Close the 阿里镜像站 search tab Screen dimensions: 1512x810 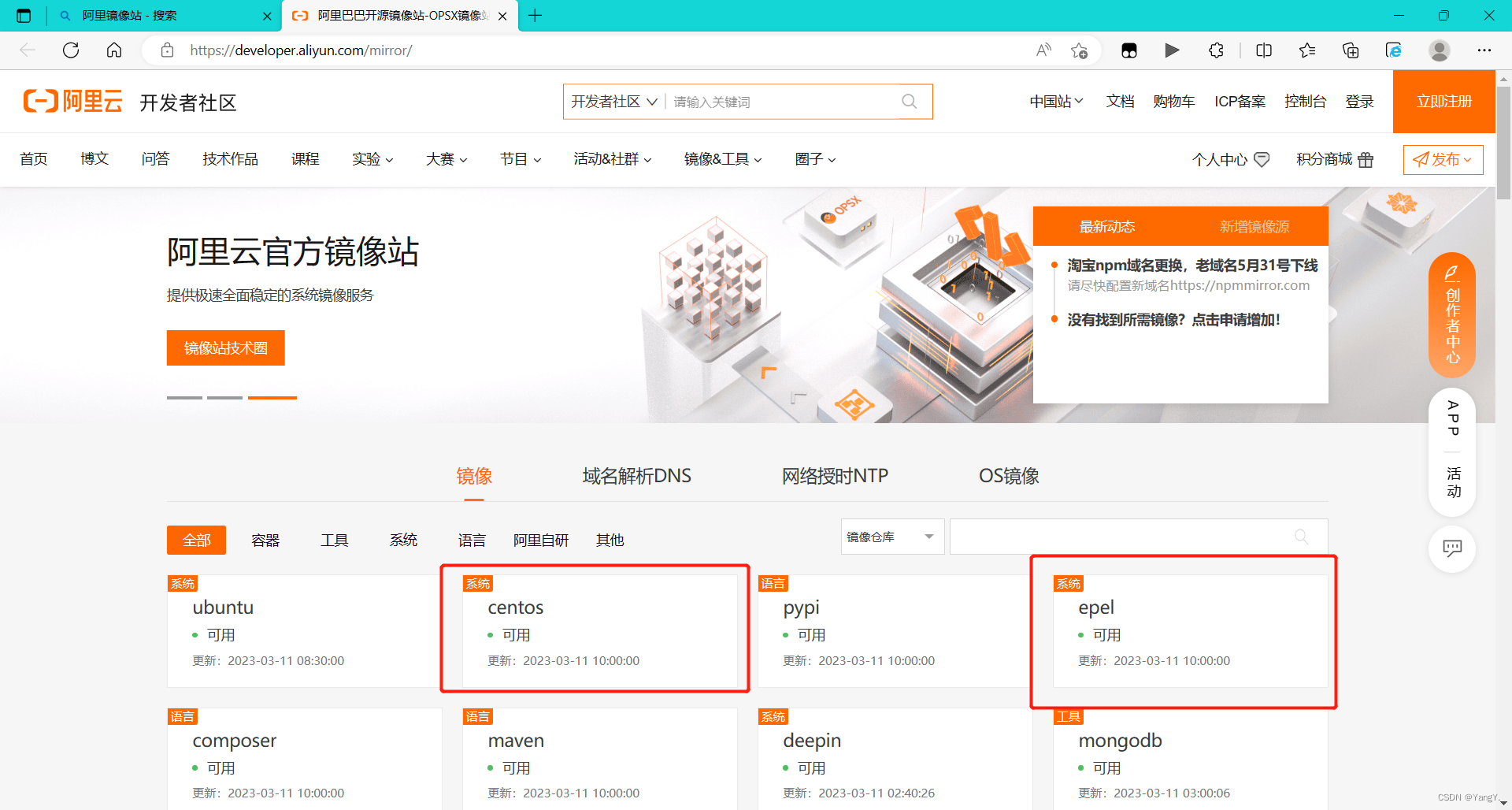(x=267, y=16)
